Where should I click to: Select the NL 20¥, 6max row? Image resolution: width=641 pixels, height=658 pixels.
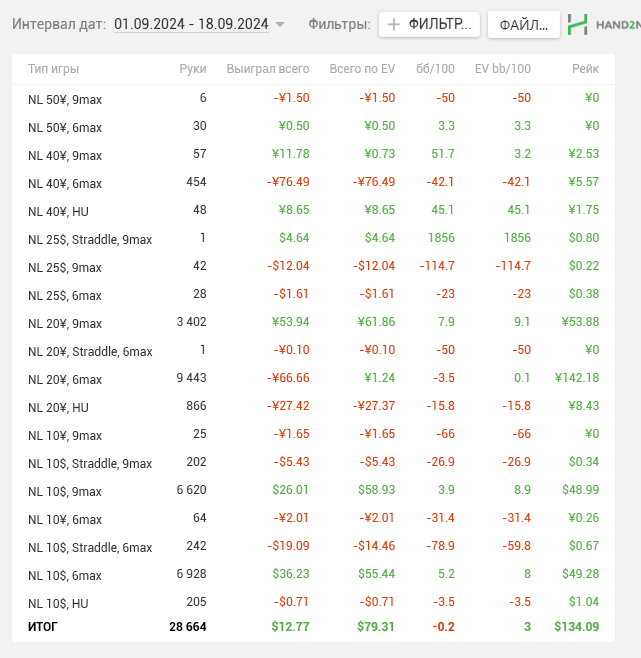pyautogui.click(x=313, y=379)
